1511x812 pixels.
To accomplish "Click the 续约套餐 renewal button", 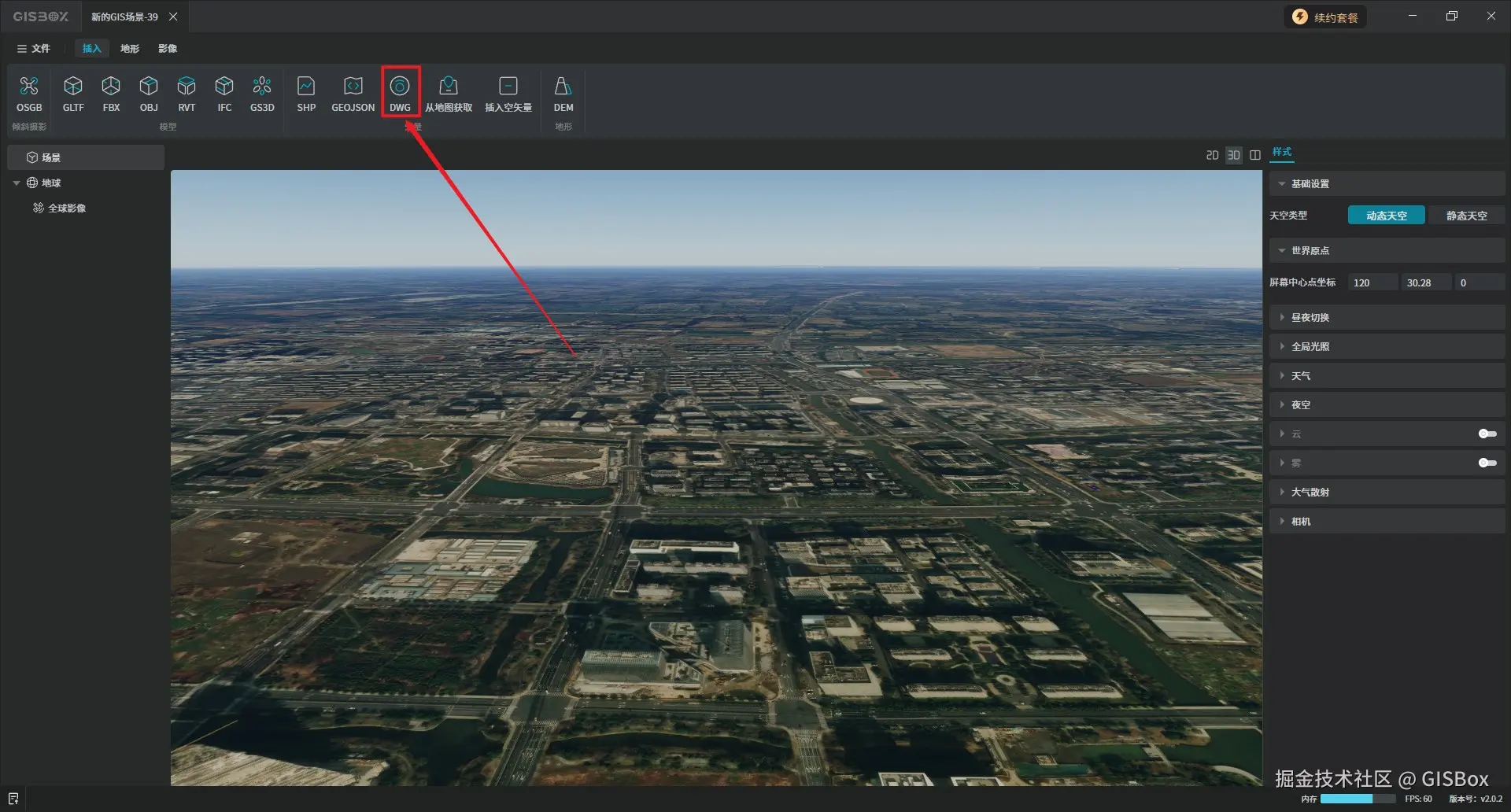I will click(1326, 17).
